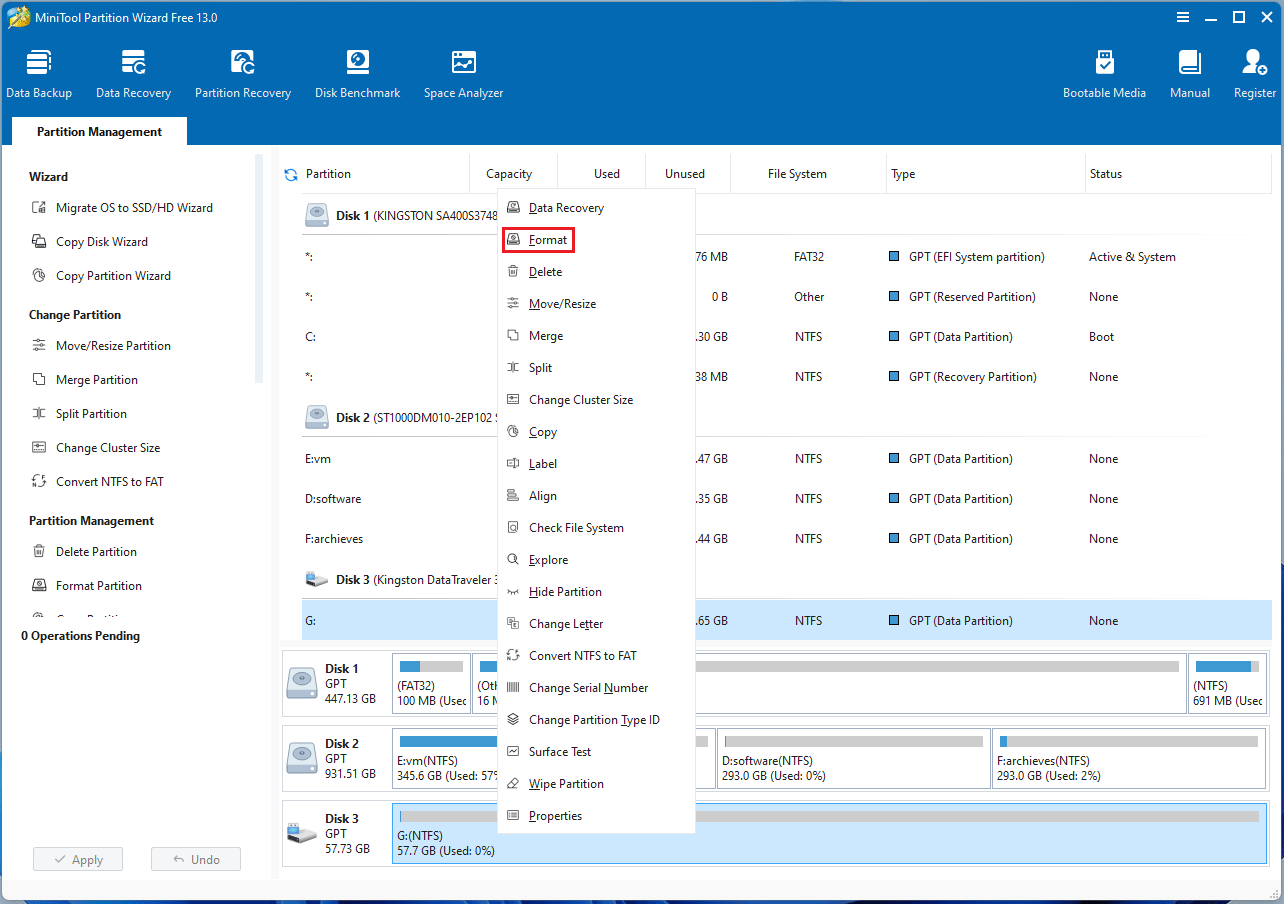Open the Data Backup tool

pos(39,72)
